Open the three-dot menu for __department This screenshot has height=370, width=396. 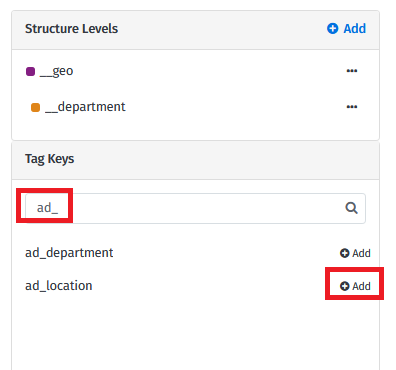352,107
